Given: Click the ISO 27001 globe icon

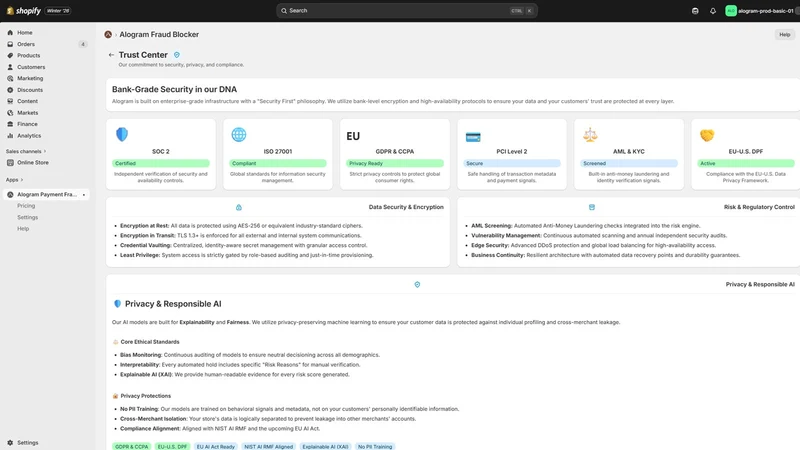Looking at the screenshot, I should point(239,135).
